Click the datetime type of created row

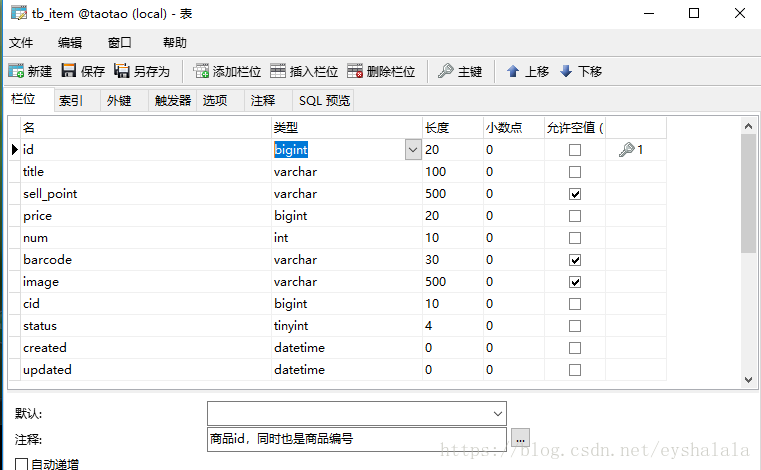pyautogui.click(x=347, y=348)
